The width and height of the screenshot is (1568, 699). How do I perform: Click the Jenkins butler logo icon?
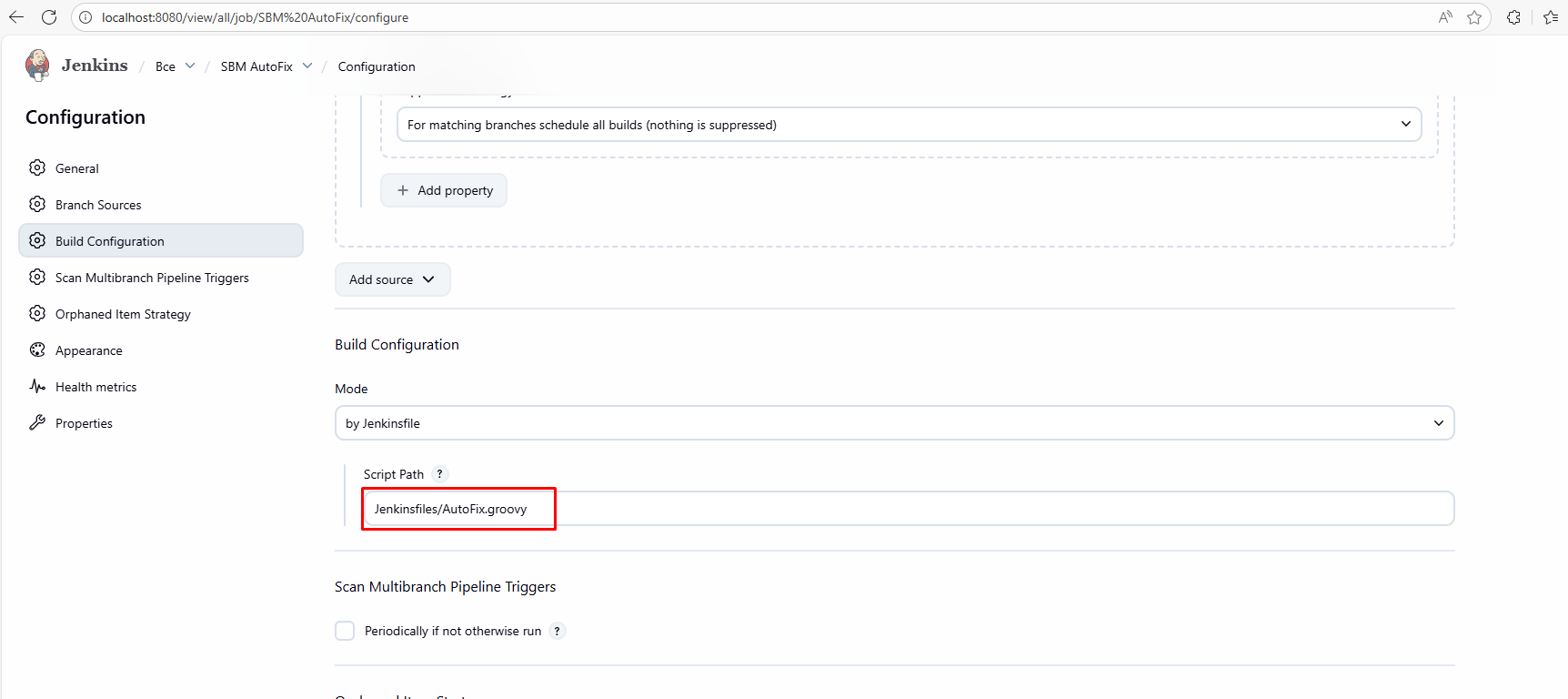click(x=37, y=66)
